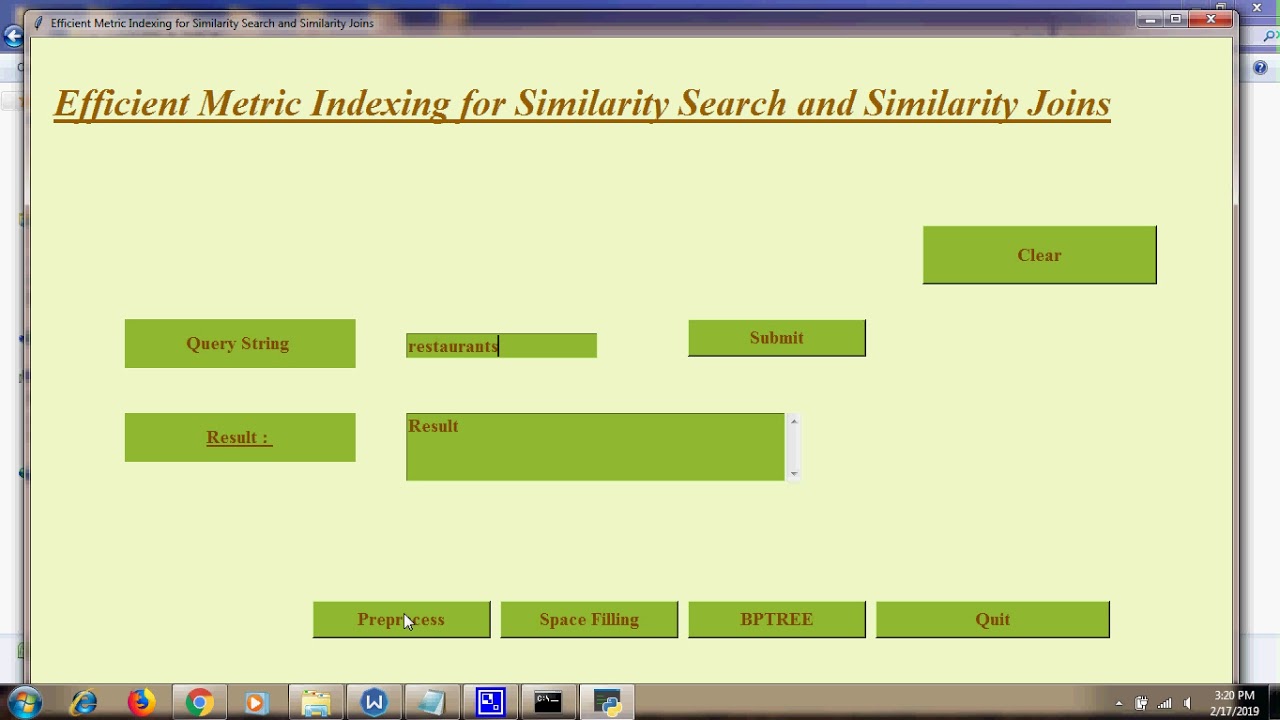Open the notepad-style taskbar icon

432,703
